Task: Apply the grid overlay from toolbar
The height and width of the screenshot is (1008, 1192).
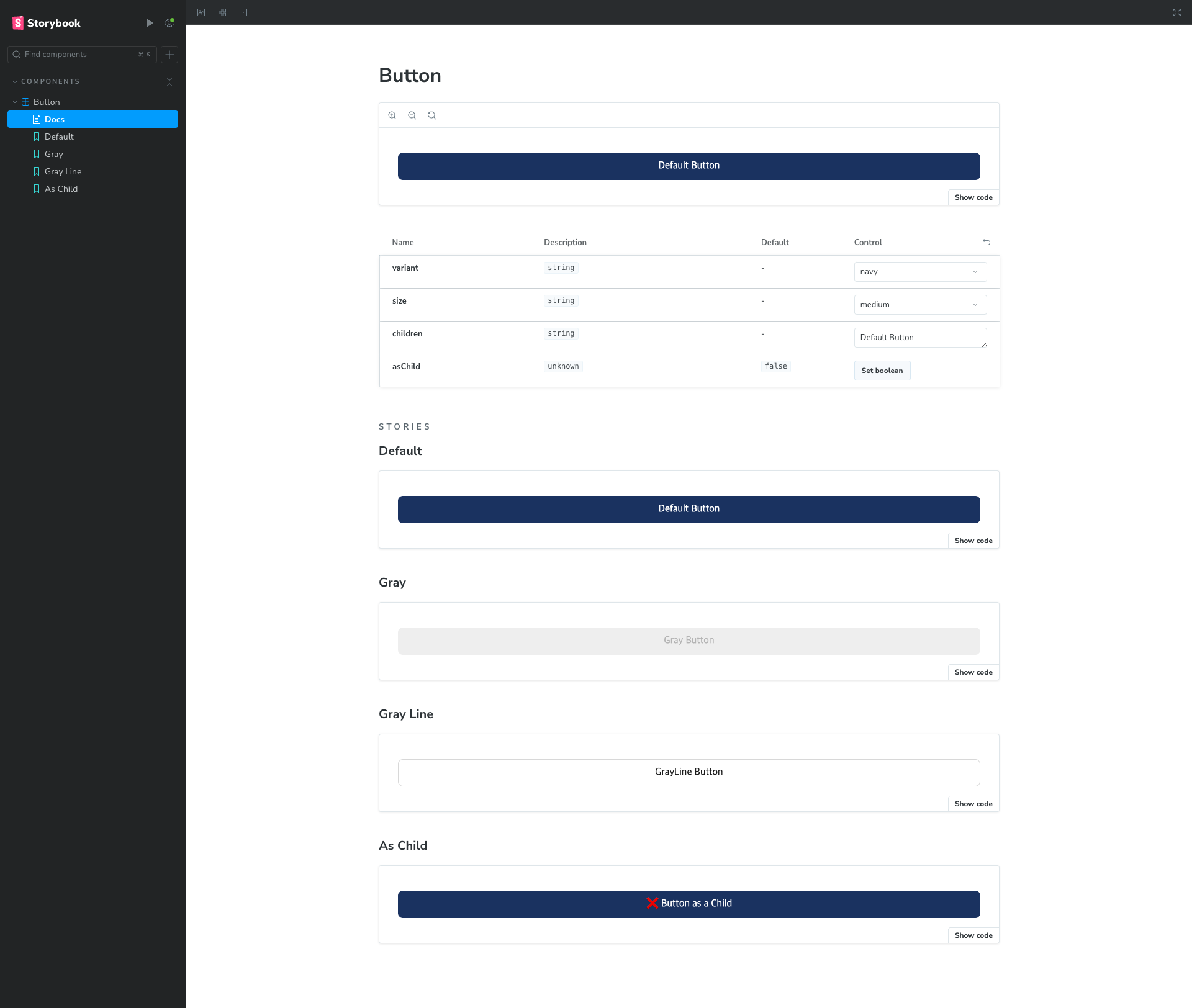Action: (x=222, y=12)
